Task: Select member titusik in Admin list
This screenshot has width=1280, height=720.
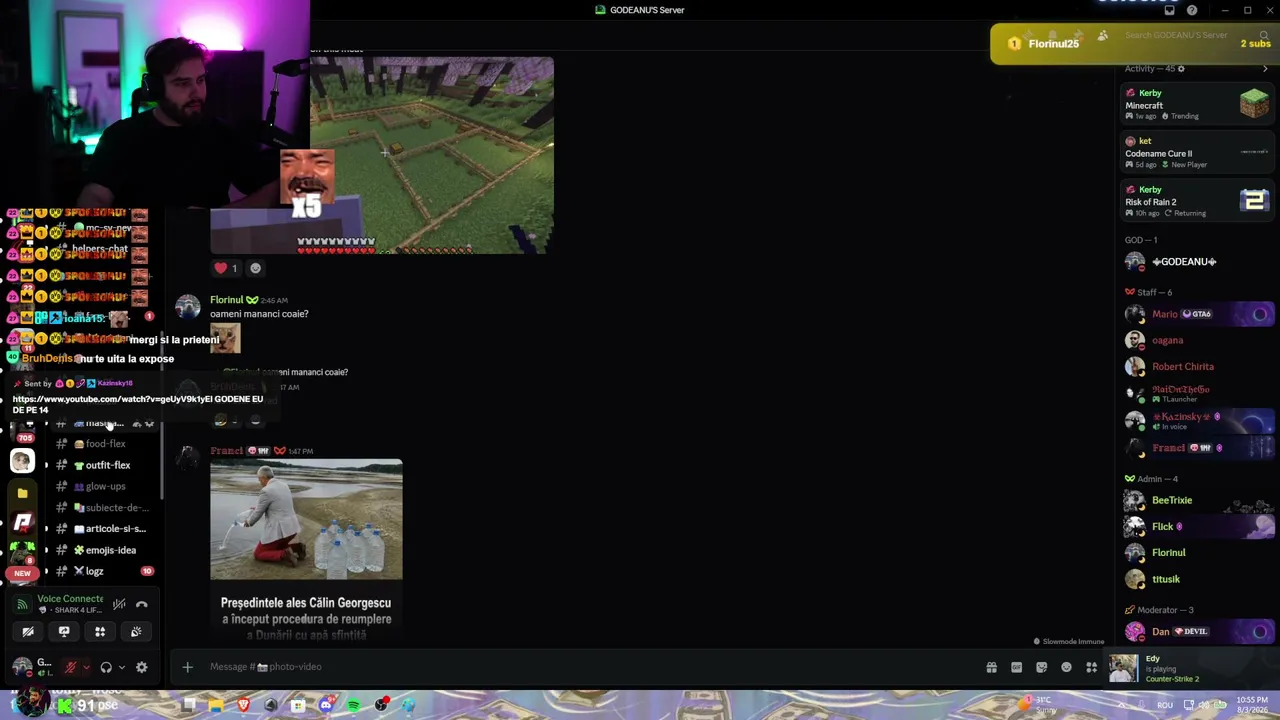Action: (1197, 579)
